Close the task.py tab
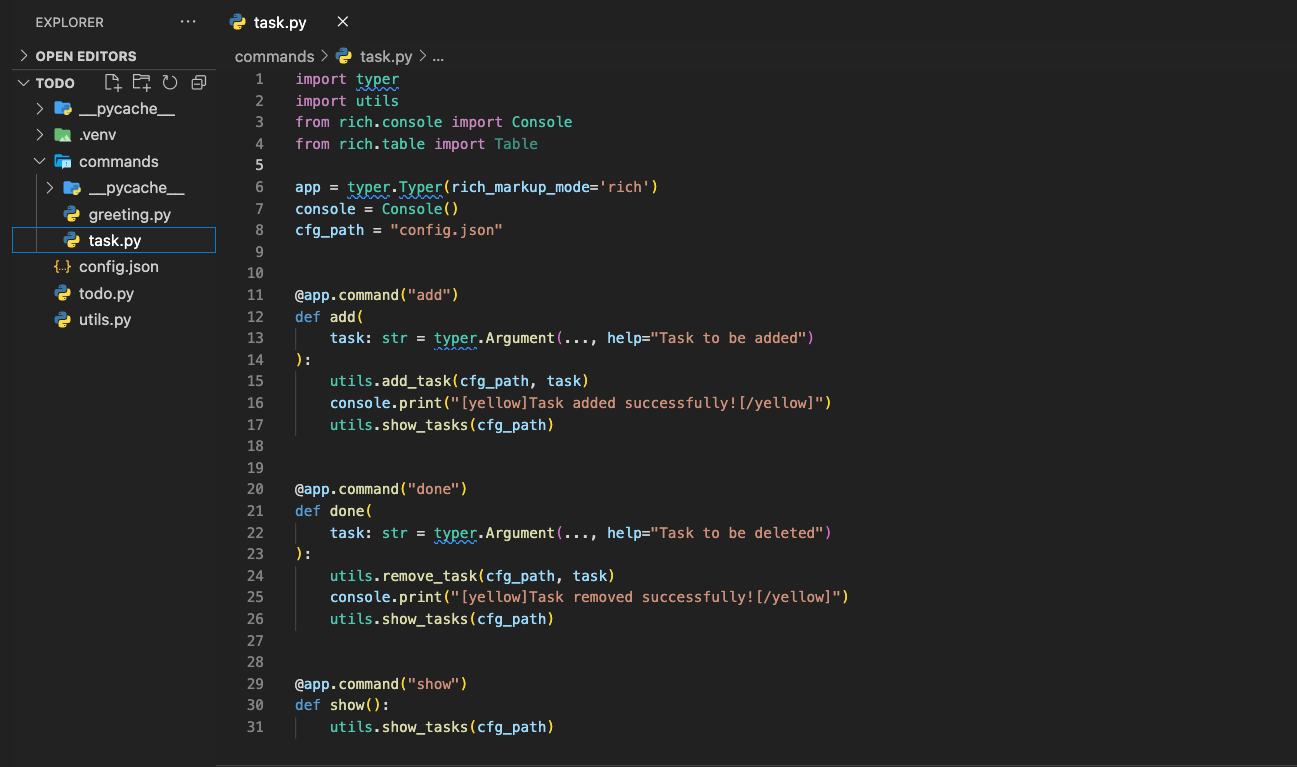The height and width of the screenshot is (767, 1297). [342, 21]
